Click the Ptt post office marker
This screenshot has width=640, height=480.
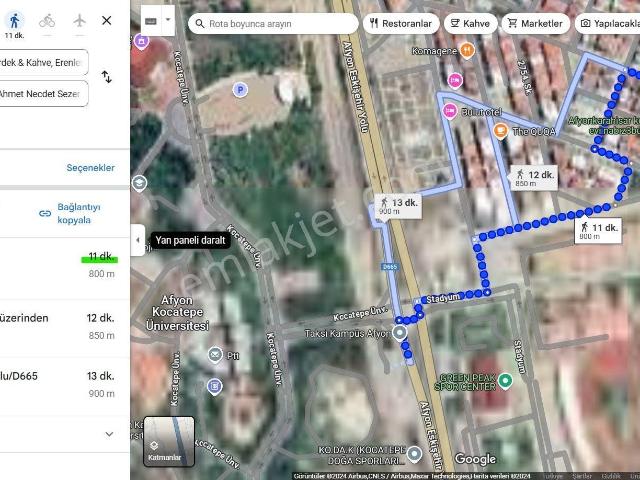click(x=215, y=355)
